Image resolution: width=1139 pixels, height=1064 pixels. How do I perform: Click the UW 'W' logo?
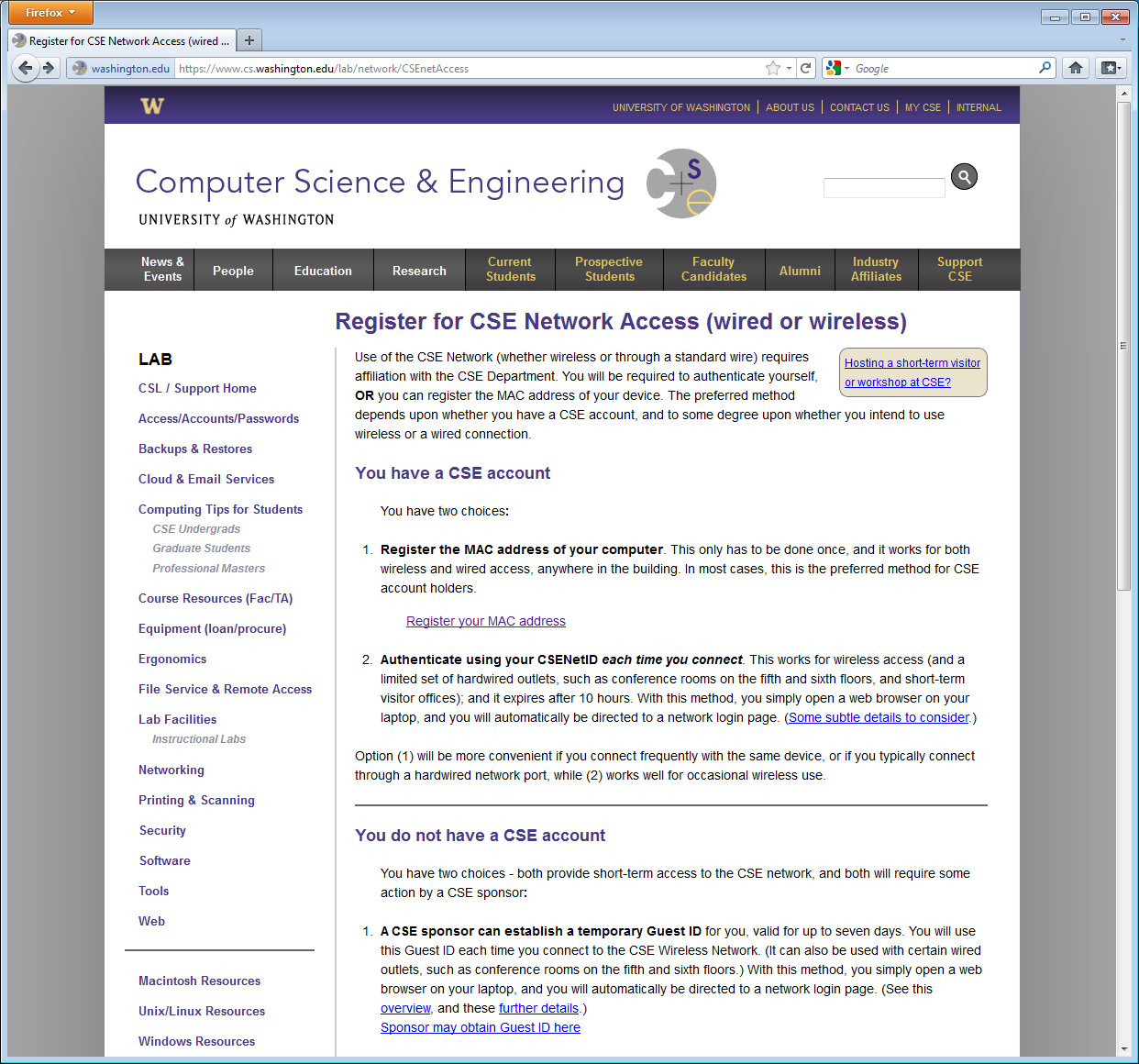click(x=152, y=106)
